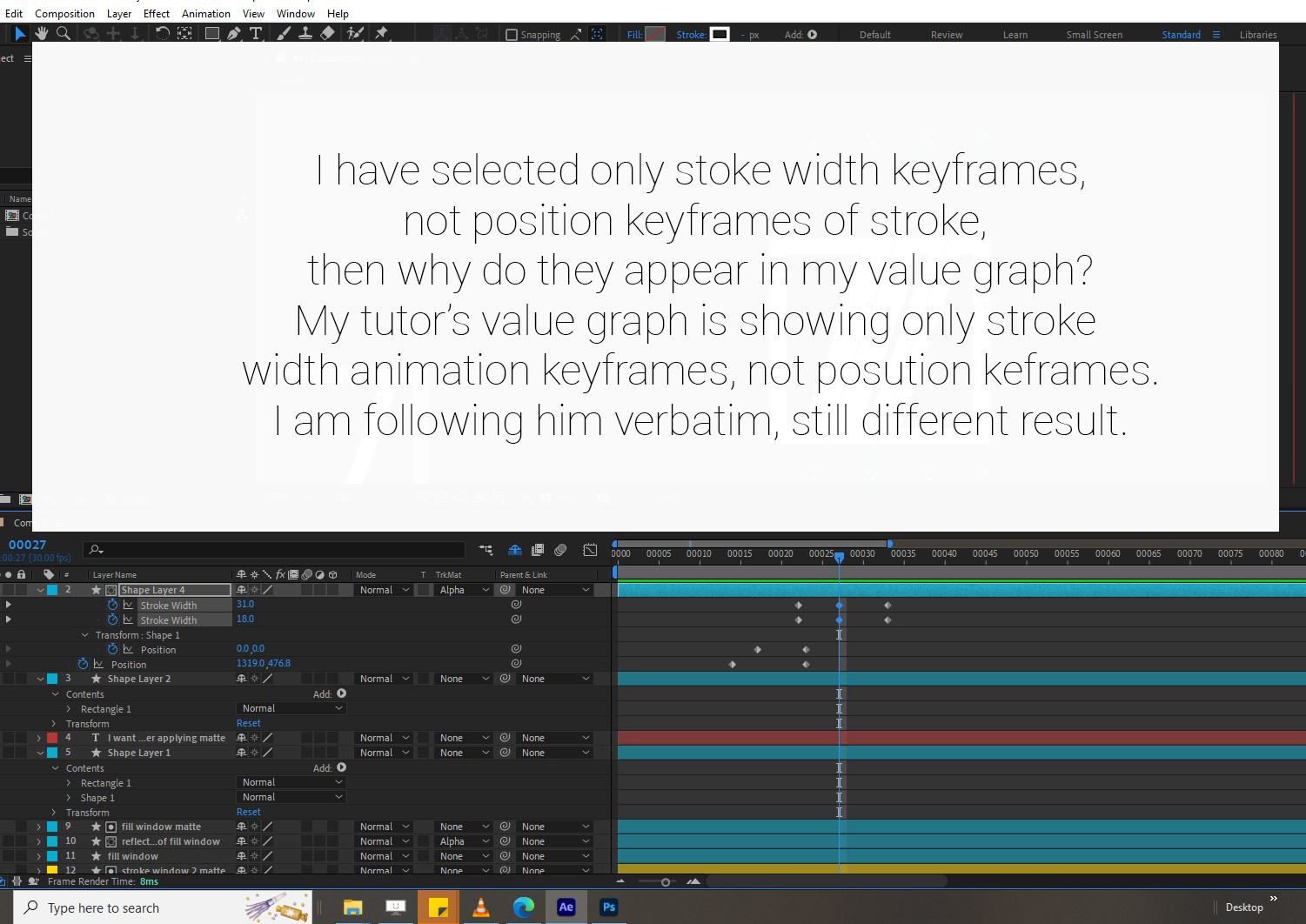1306x924 pixels.
Task: Enable the Snapping checkbox
Action: (x=511, y=35)
